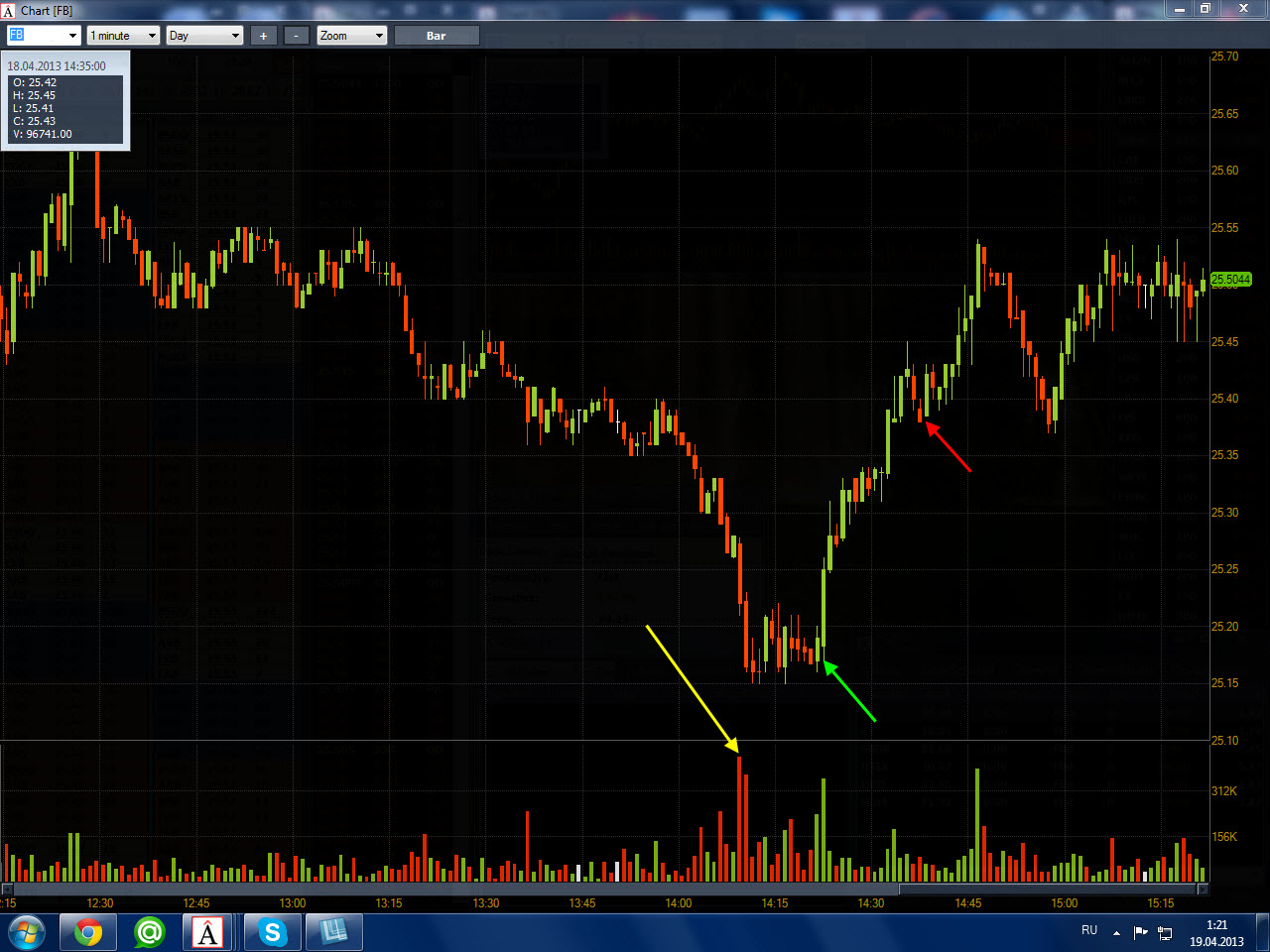Show hidden system tray icons

coord(1116,933)
